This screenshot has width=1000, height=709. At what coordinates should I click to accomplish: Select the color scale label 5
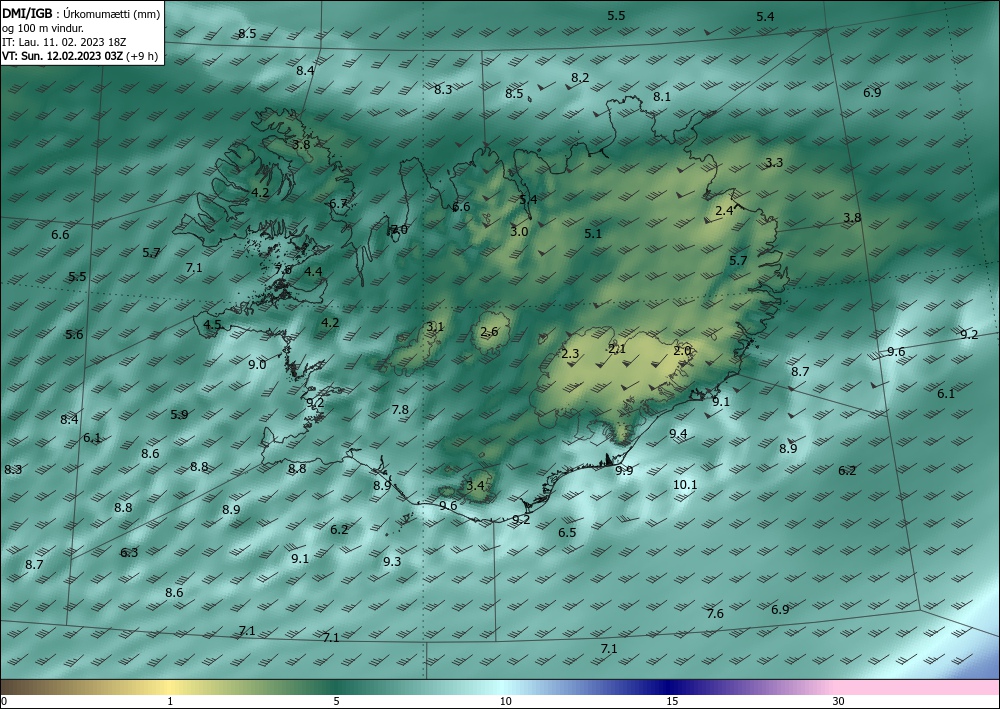pyautogui.click(x=336, y=701)
